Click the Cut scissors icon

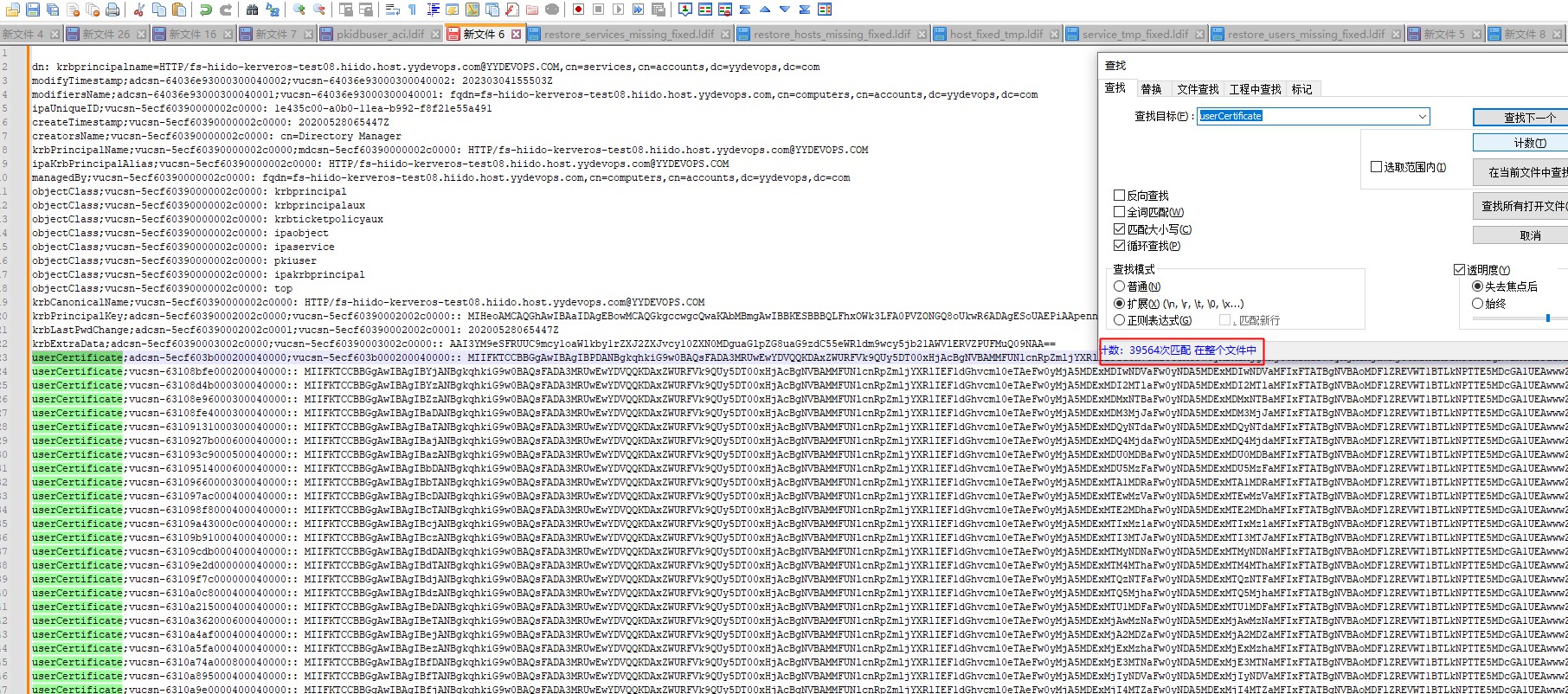tap(138, 10)
